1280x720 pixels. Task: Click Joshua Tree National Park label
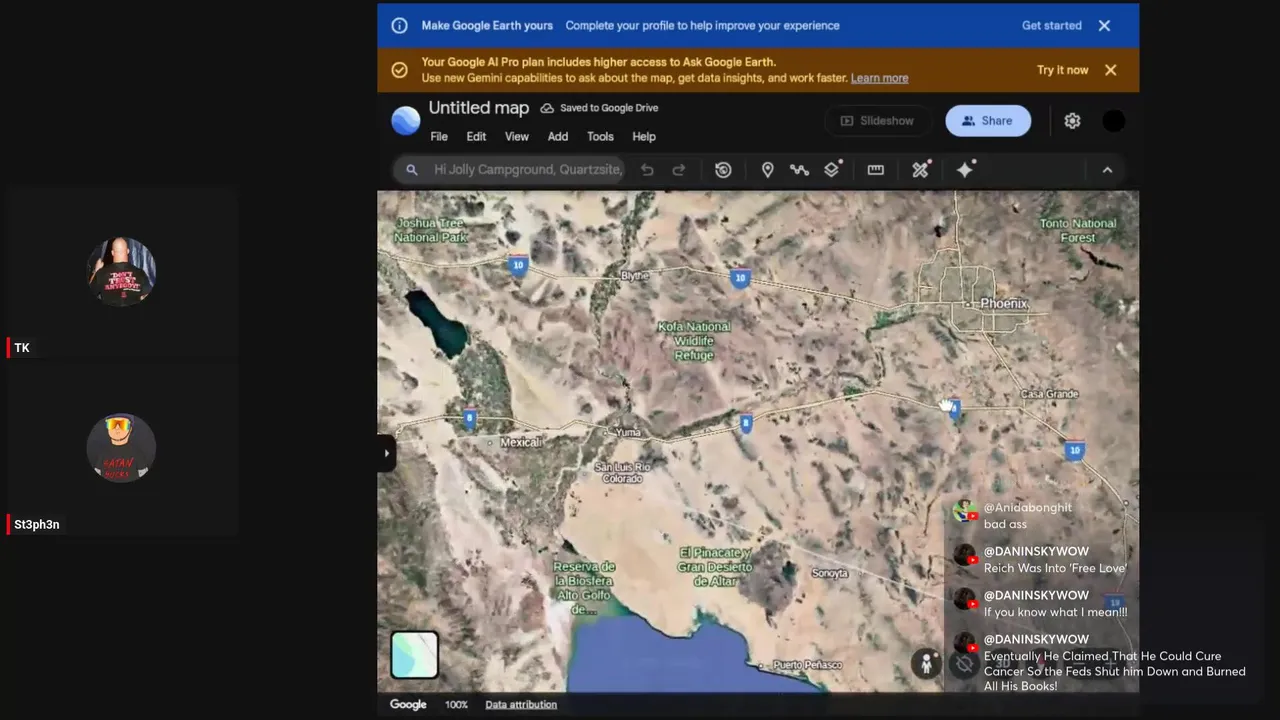click(x=430, y=231)
